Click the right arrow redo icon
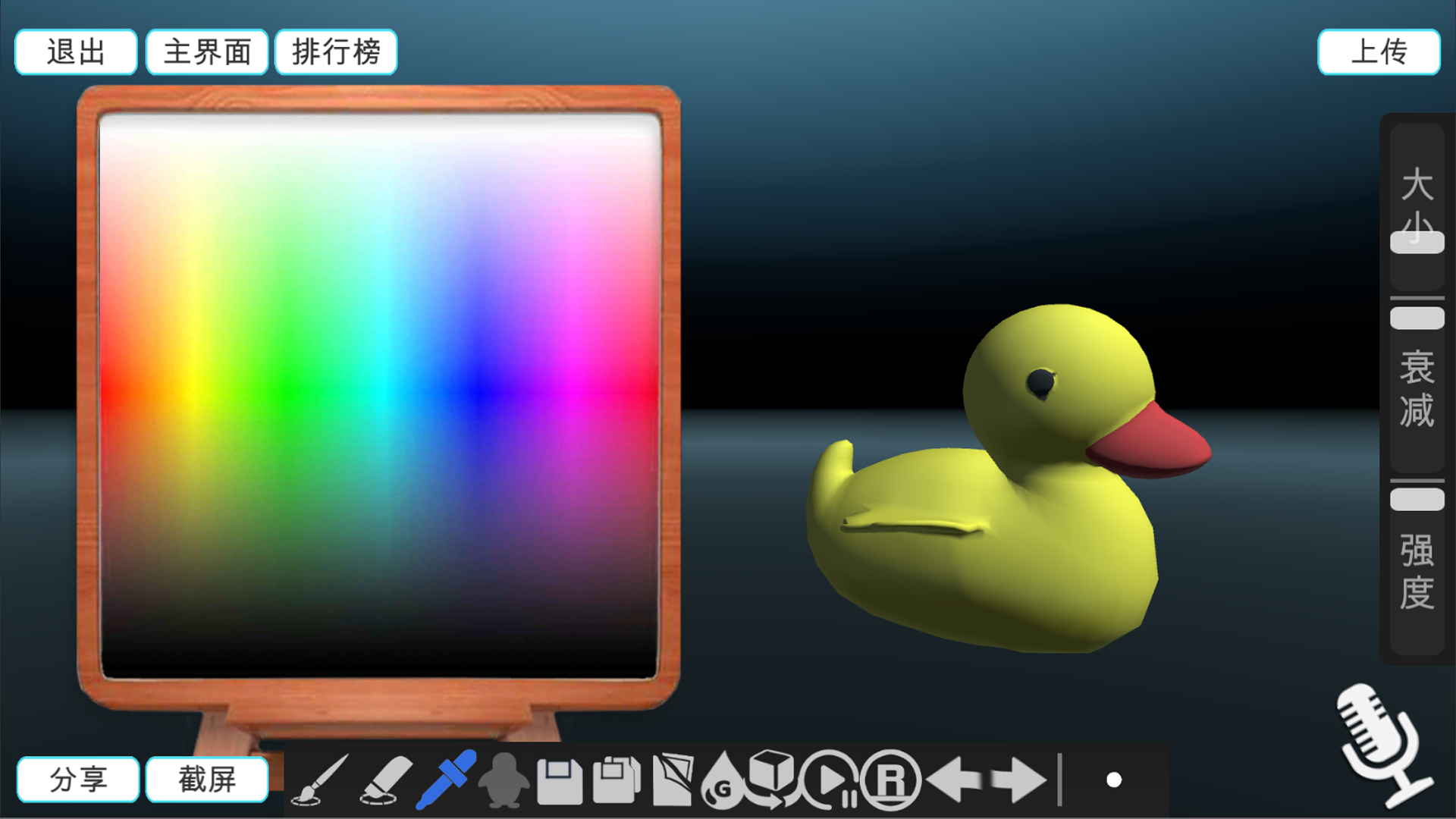The height and width of the screenshot is (819, 1456). pyautogui.click(x=1017, y=780)
